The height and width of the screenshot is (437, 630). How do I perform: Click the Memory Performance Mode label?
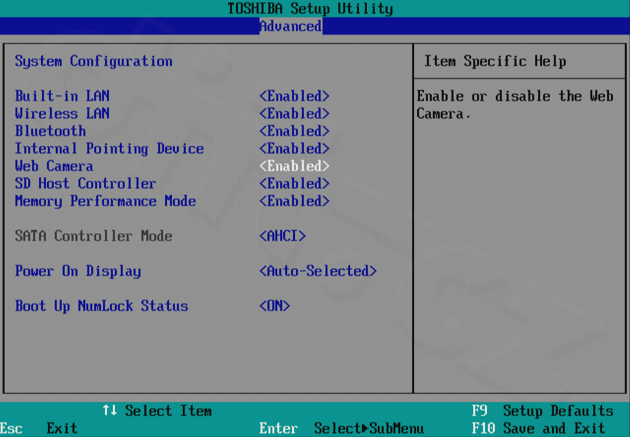[105, 201]
